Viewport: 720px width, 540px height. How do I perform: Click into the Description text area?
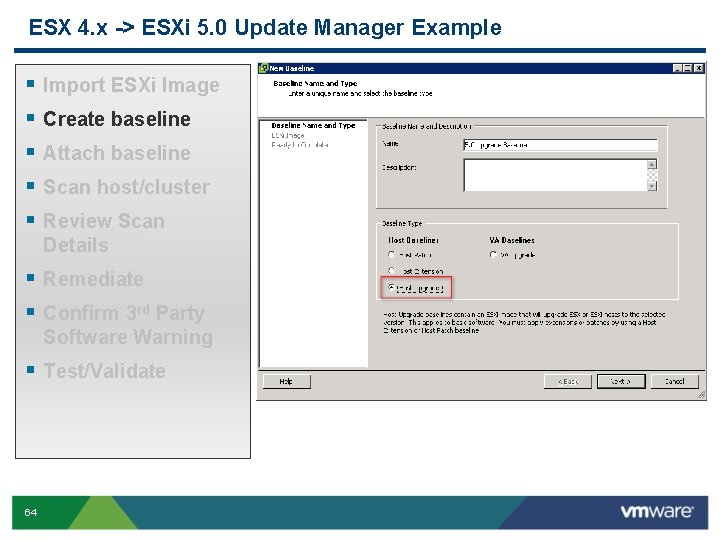point(555,175)
